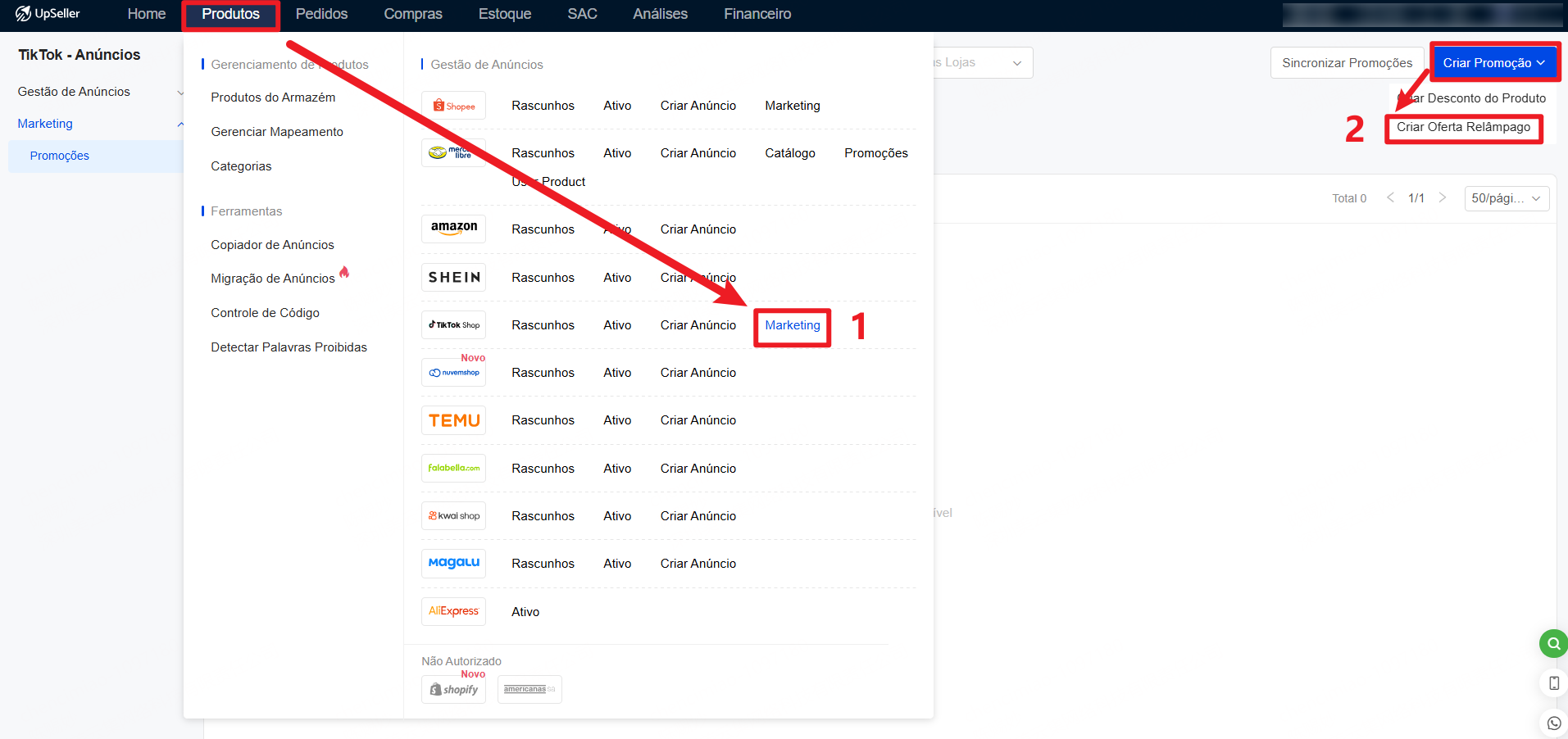Open Falabella Rascunhos link
Screen dimensions: 1568x739
(x=543, y=469)
